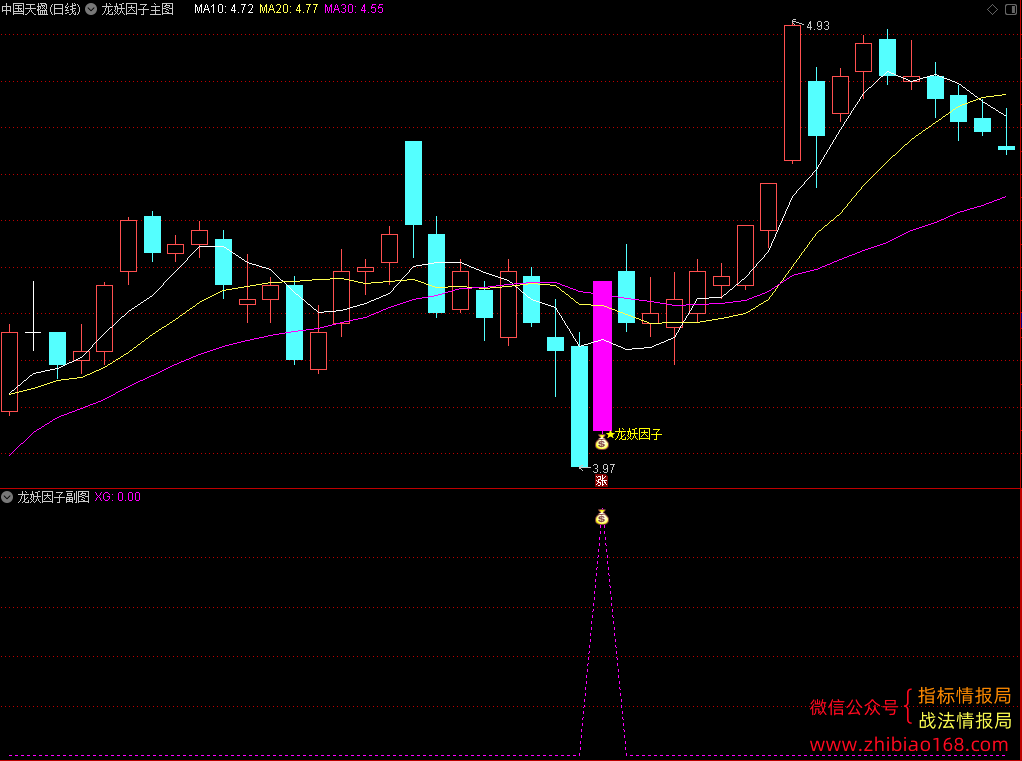
Task: Expand the 龙妖因子副图 indicator dropdown
Action: (7, 497)
